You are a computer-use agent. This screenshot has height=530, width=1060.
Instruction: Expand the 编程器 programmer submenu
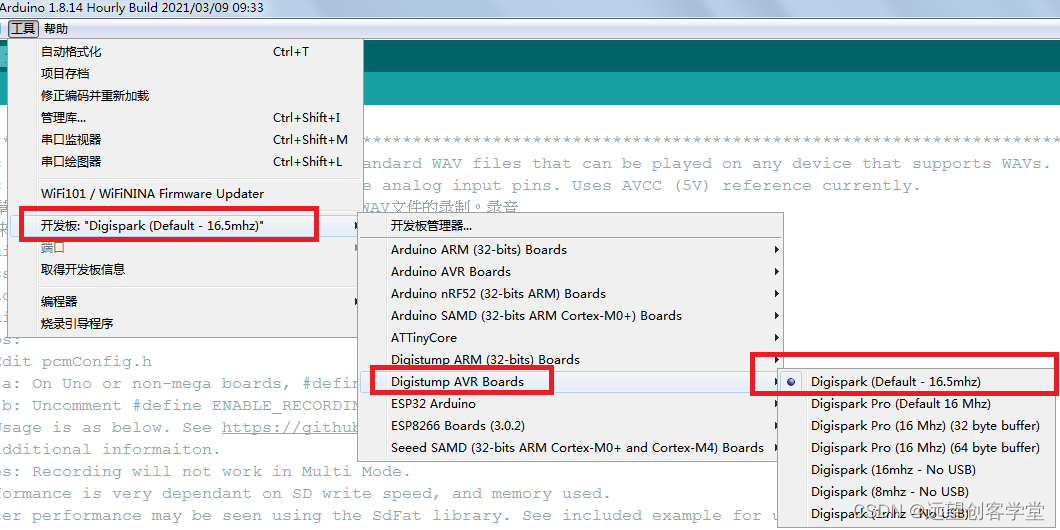click(x=185, y=302)
